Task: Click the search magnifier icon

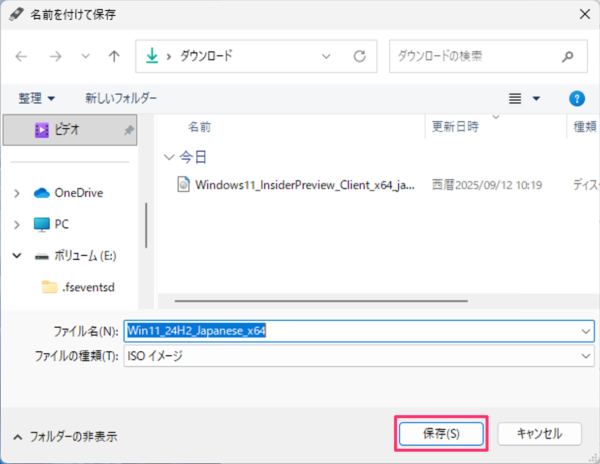Action: point(568,57)
